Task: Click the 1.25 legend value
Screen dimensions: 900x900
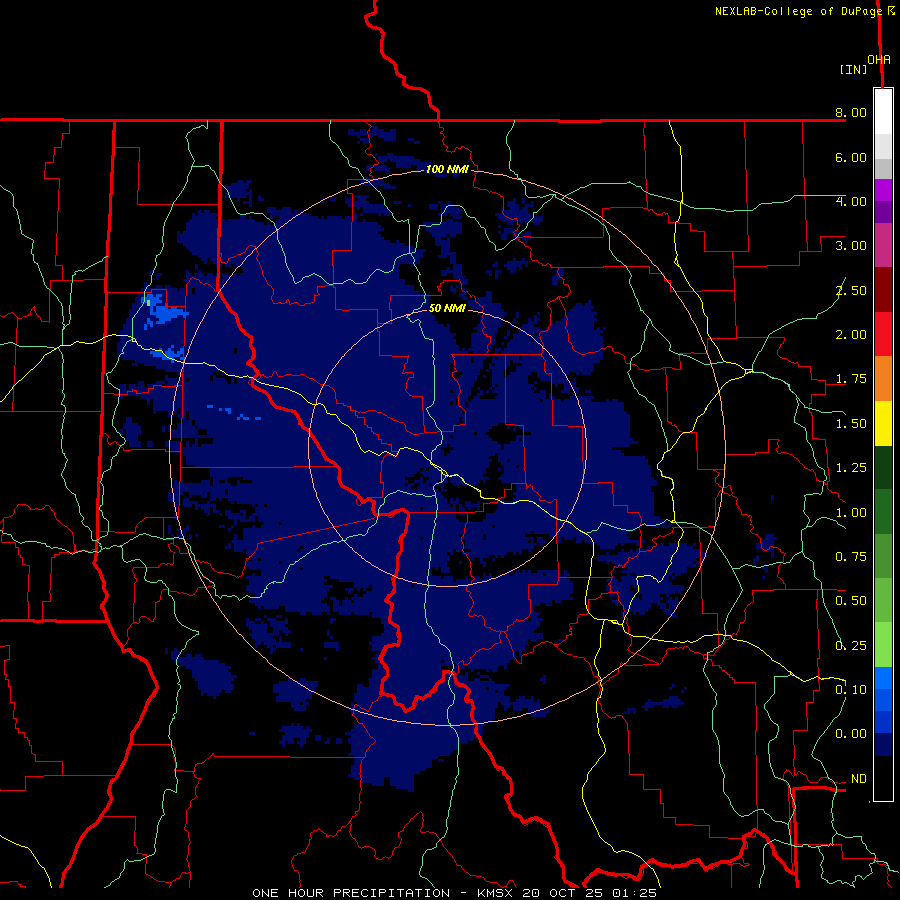Action: pos(851,468)
